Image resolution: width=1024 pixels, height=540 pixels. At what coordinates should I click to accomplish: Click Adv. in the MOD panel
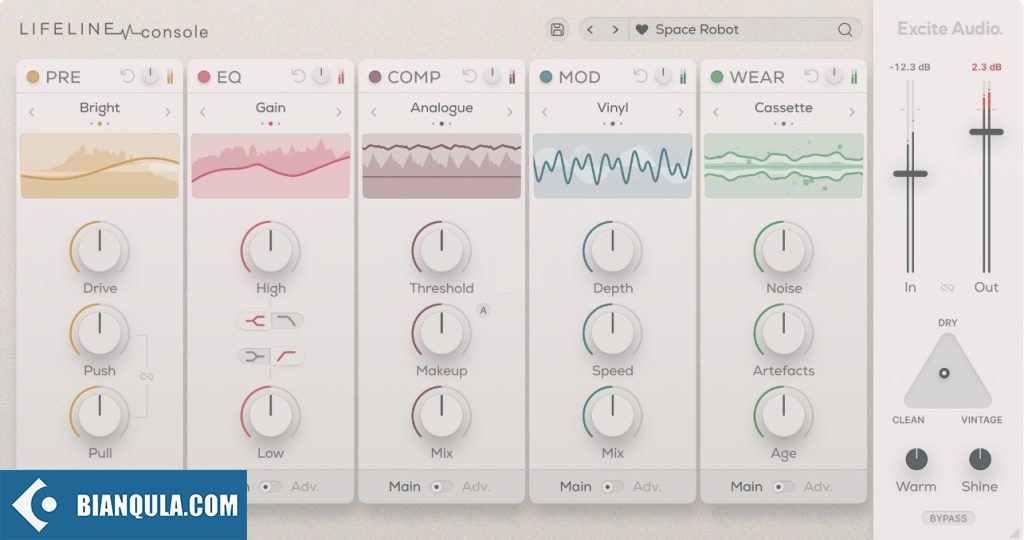[647, 486]
